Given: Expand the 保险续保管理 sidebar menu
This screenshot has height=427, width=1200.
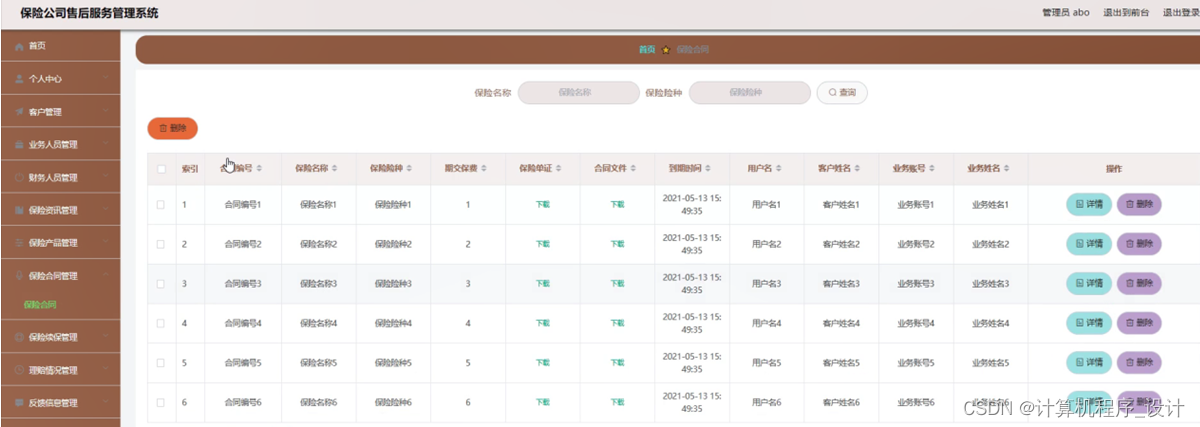Looking at the screenshot, I should pyautogui.click(x=60, y=337).
